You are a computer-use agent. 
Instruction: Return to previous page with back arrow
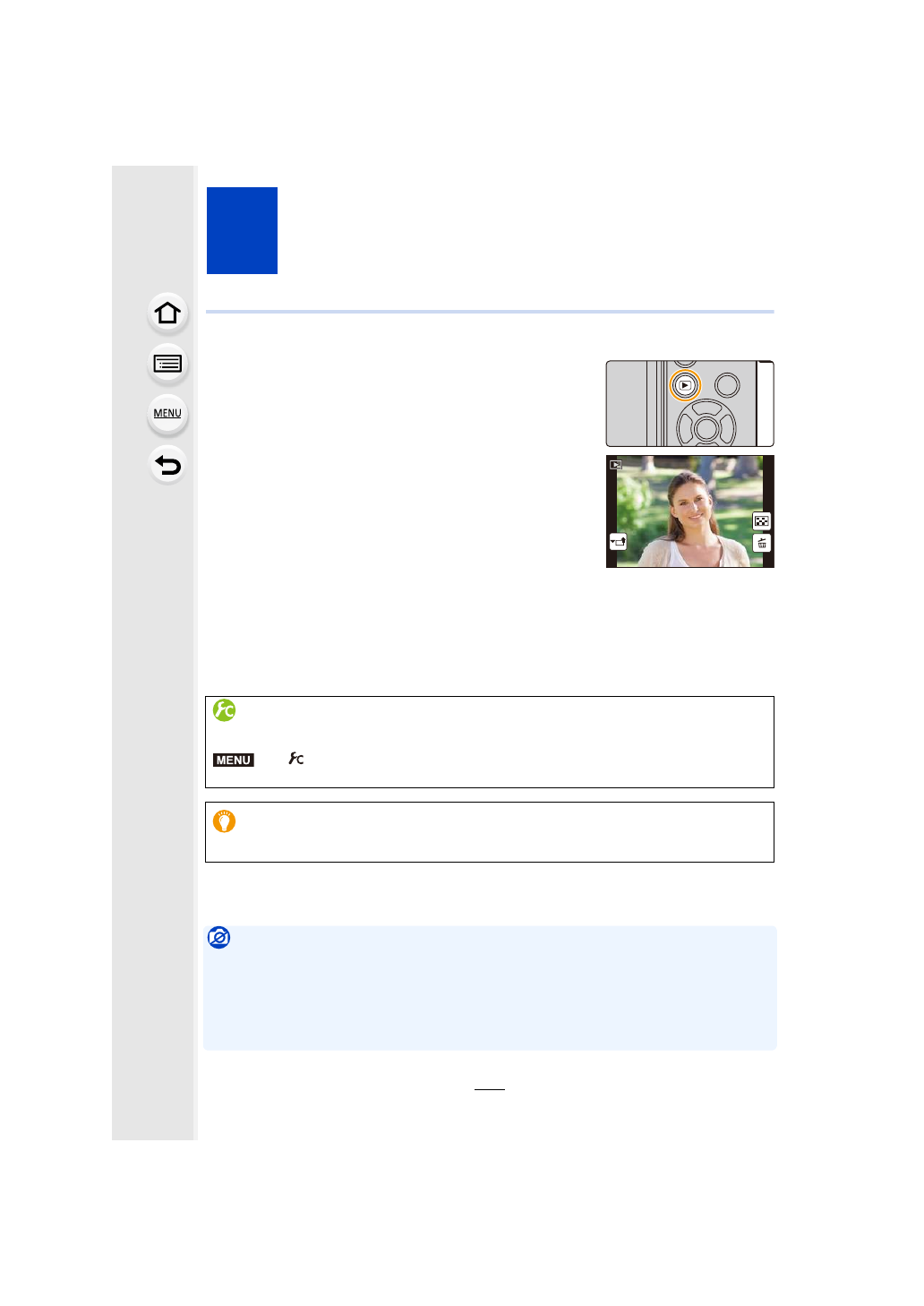tap(167, 465)
